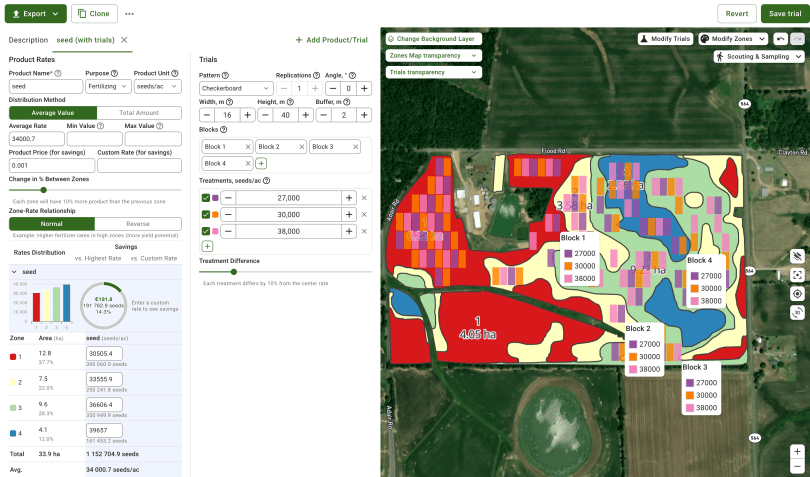Click the Replications help icon
The image size is (810, 477).
point(316,75)
